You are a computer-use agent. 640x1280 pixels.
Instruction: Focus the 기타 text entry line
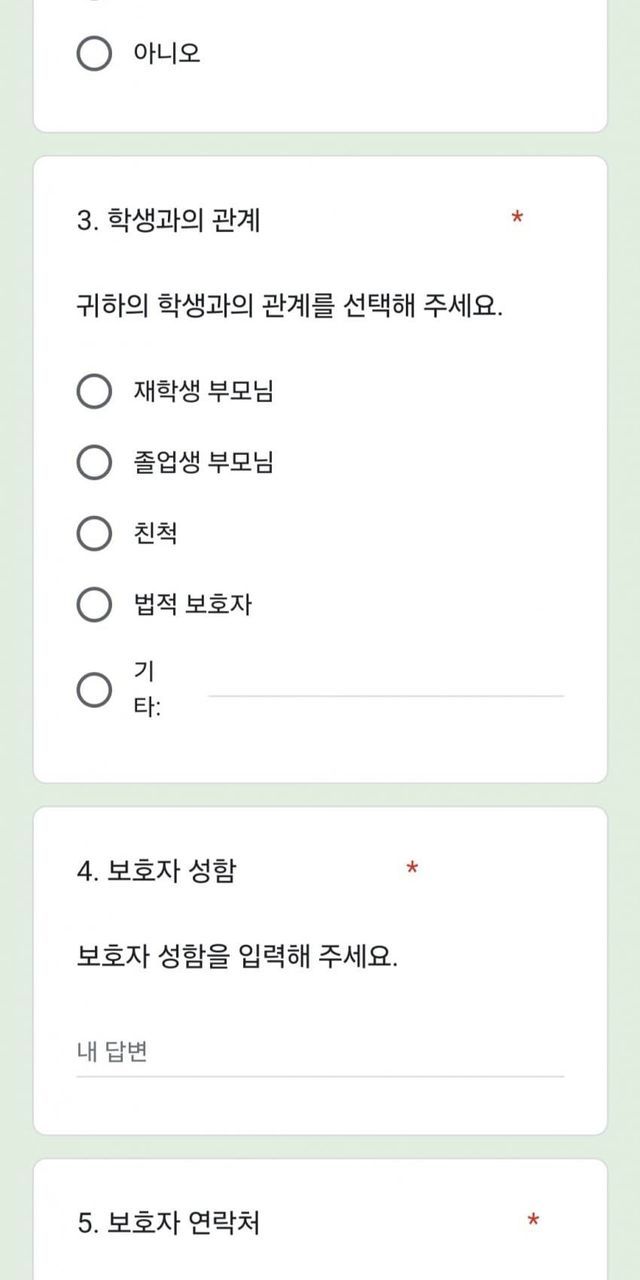[x=385, y=682]
